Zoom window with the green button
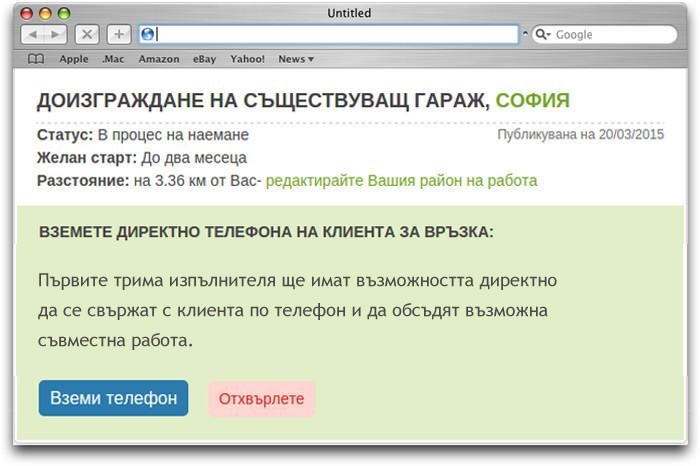The height and width of the screenshot is (466, 700). [x=64, y=13]
